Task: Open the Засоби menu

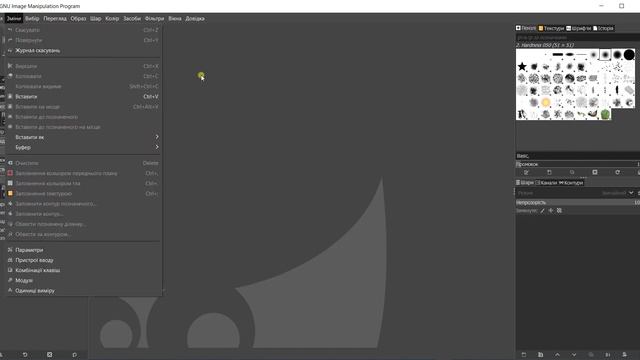Action: pos(132,18)
